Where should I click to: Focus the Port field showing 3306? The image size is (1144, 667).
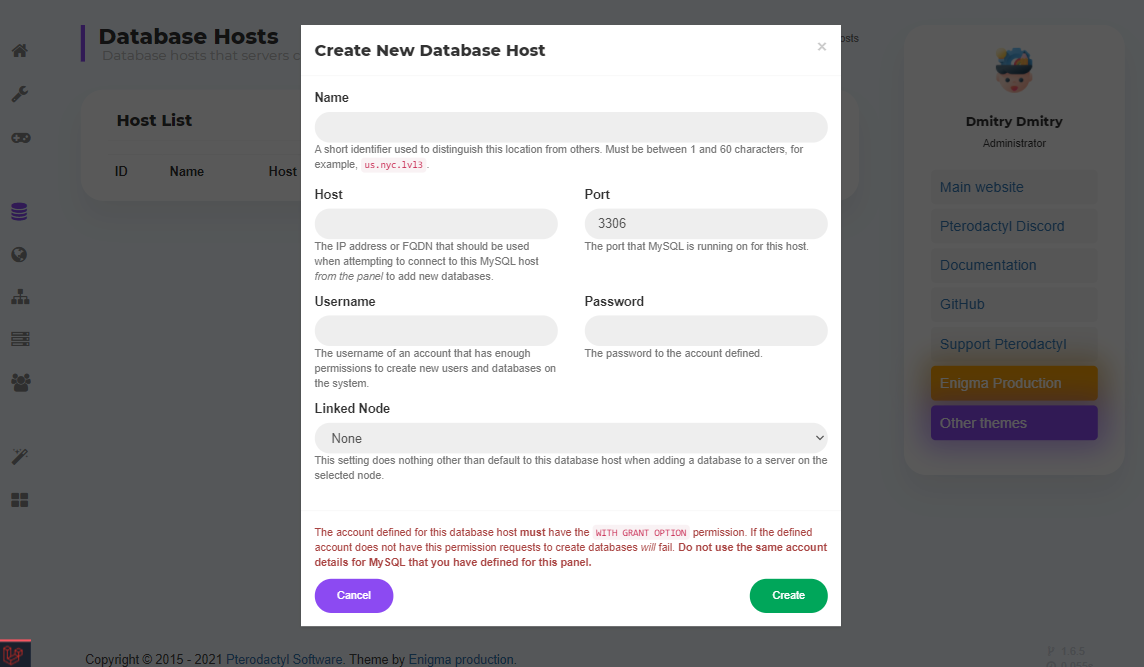[706, 224]
